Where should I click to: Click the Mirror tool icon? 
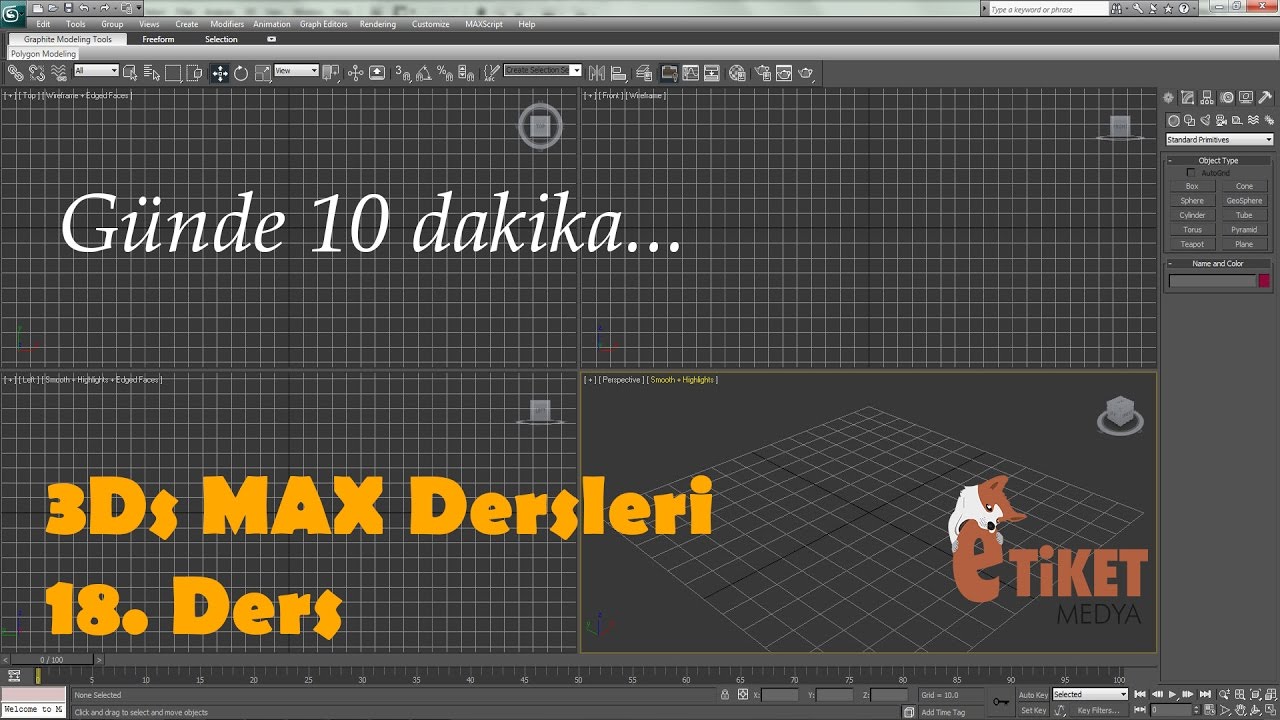click(597, 73)
